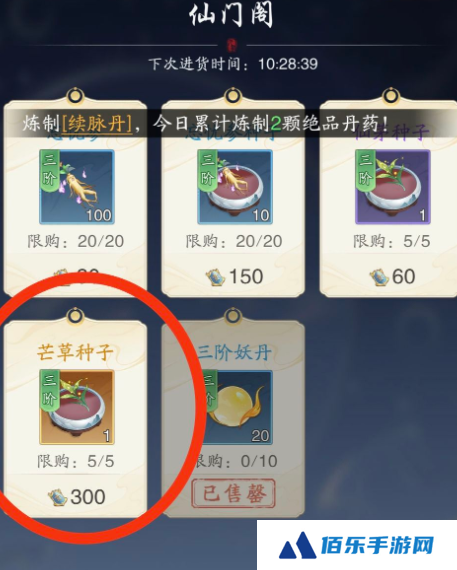Tap the restock timer 10:28:39

click(x=288, y=64)
